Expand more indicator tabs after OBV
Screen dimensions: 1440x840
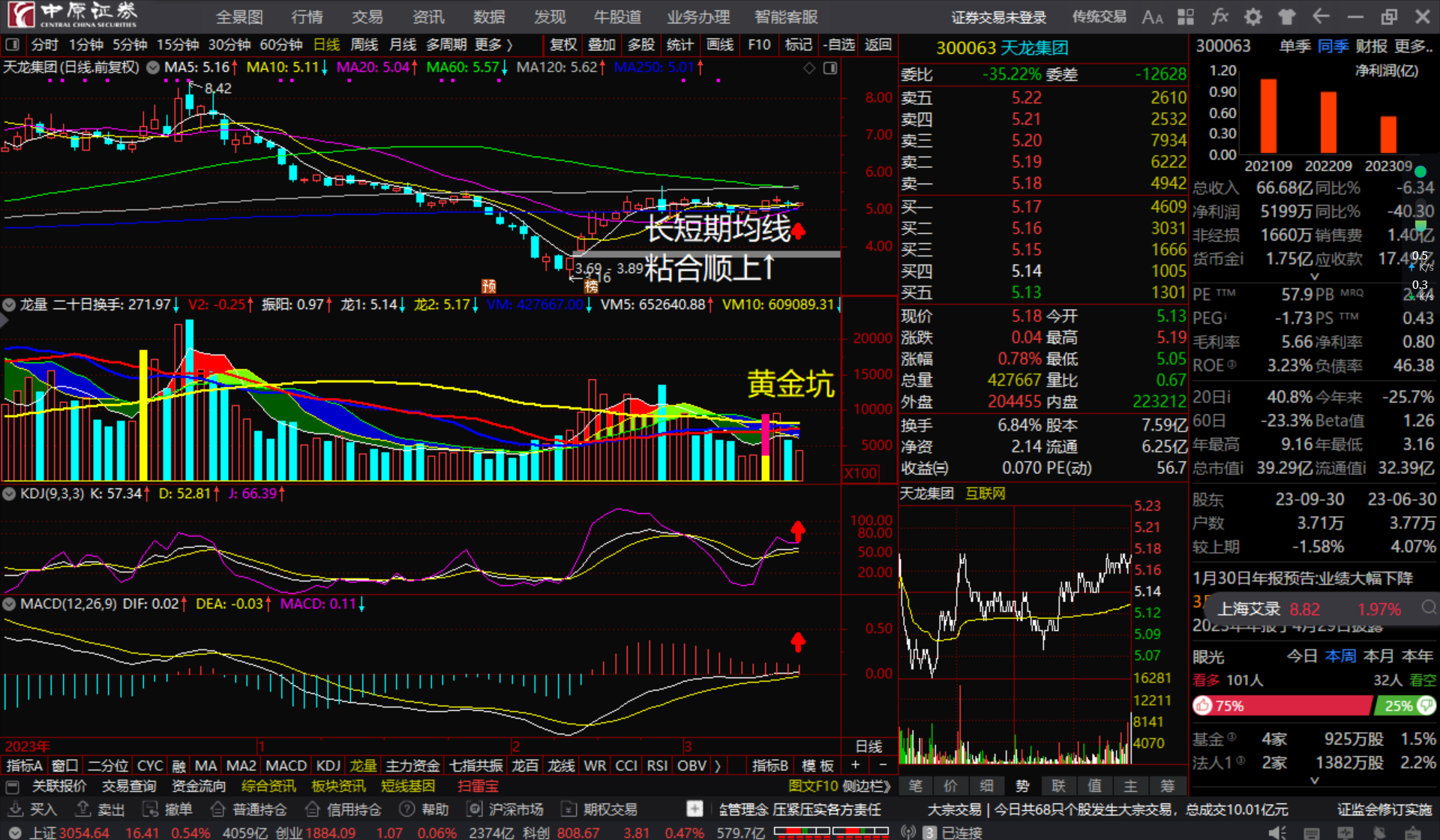pos(718,766)
